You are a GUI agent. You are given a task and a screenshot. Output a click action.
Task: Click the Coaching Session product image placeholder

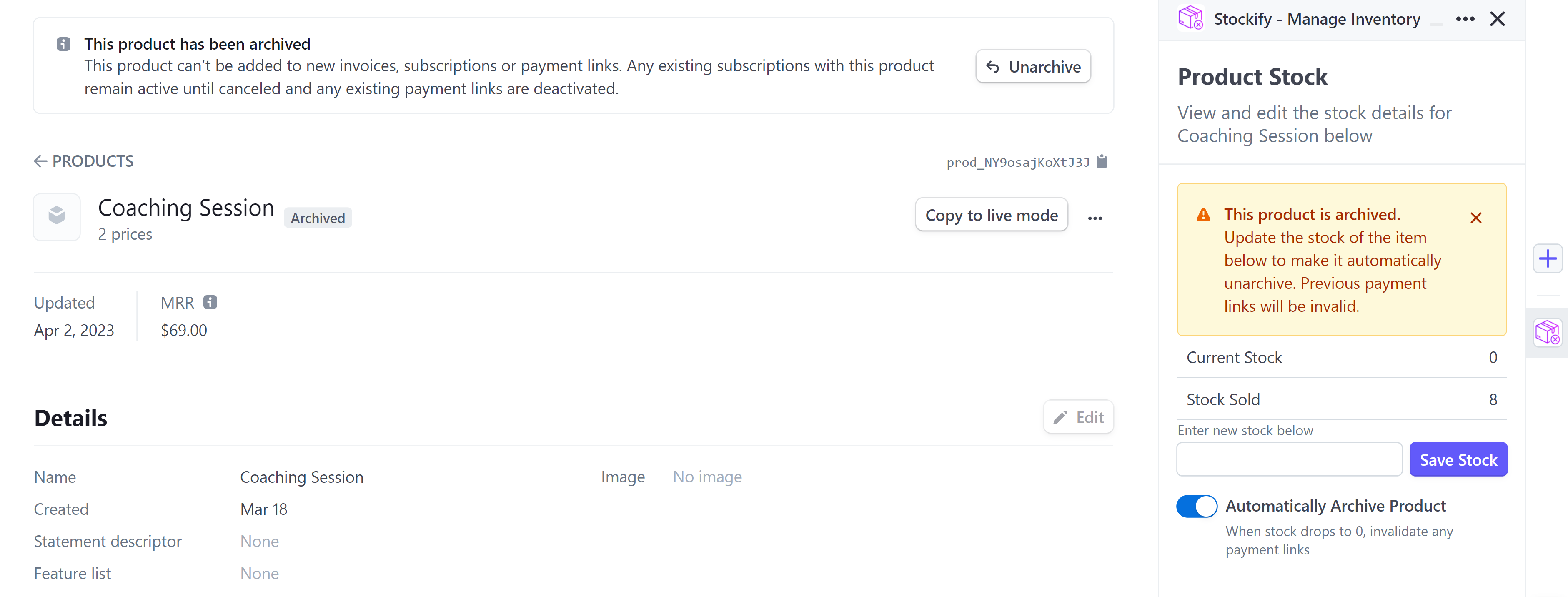pyautogui.click(x=57, y=217)
